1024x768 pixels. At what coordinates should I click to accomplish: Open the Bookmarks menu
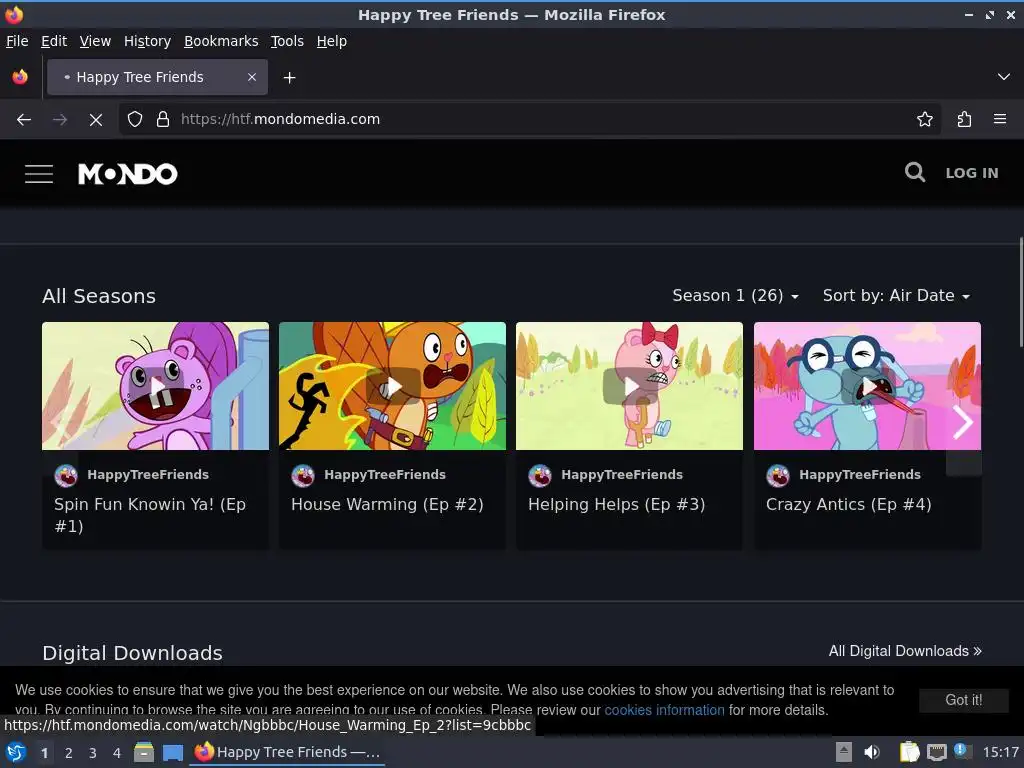point(221,41)
